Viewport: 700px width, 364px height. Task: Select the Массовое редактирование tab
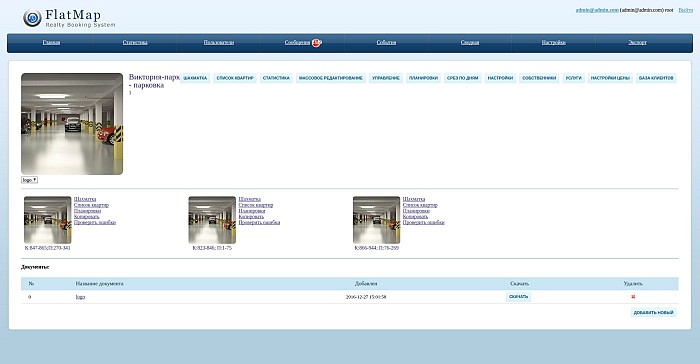pyautogui.click(x=331, y=78)
